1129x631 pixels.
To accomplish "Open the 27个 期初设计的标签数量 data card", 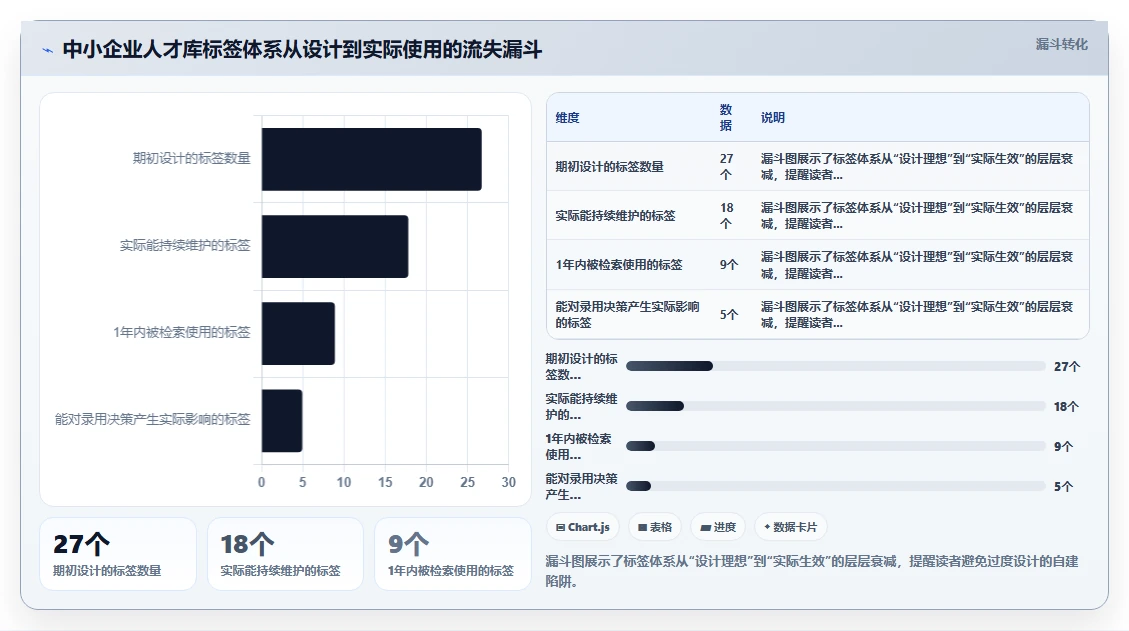I will (118, 554).
